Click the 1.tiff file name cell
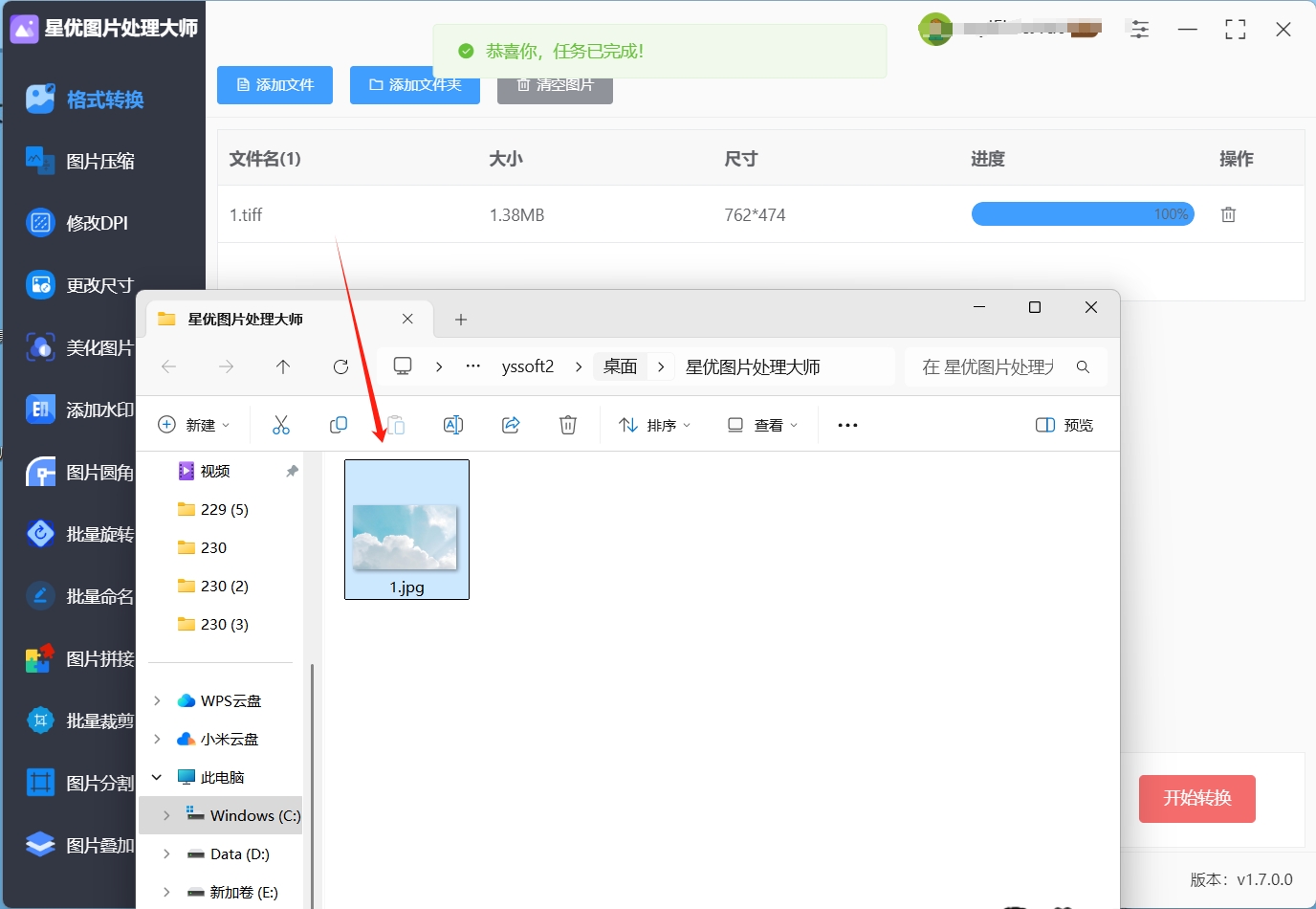Screen dimensions: 1316x909 [x=246, y=214]
